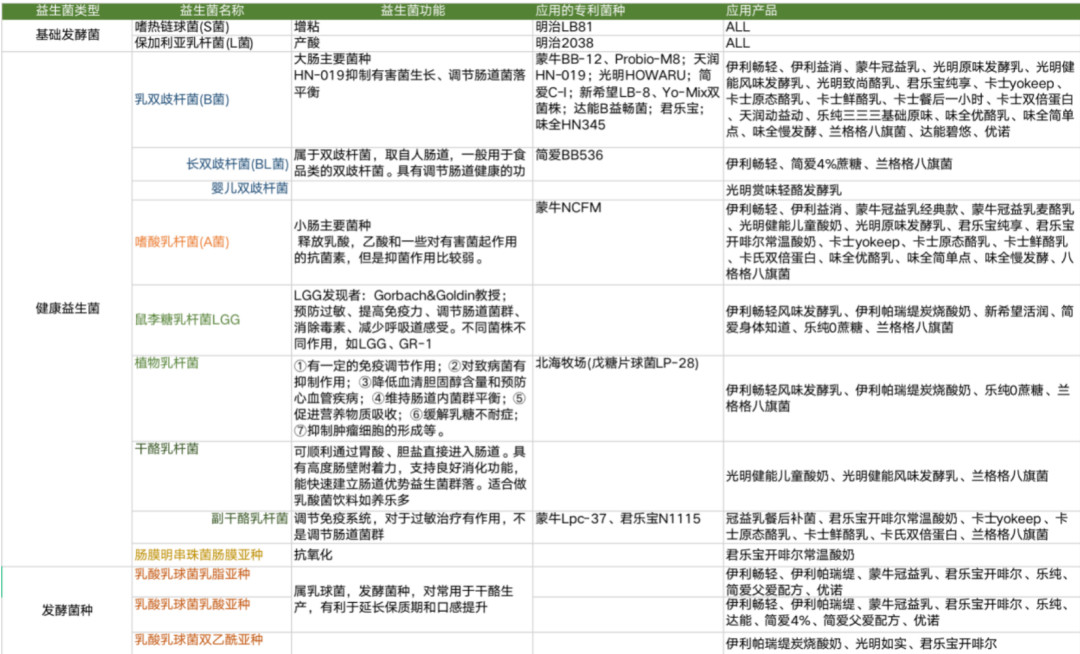Click the 君乐宝开啡尔常温酸奶 product cell

901,555
